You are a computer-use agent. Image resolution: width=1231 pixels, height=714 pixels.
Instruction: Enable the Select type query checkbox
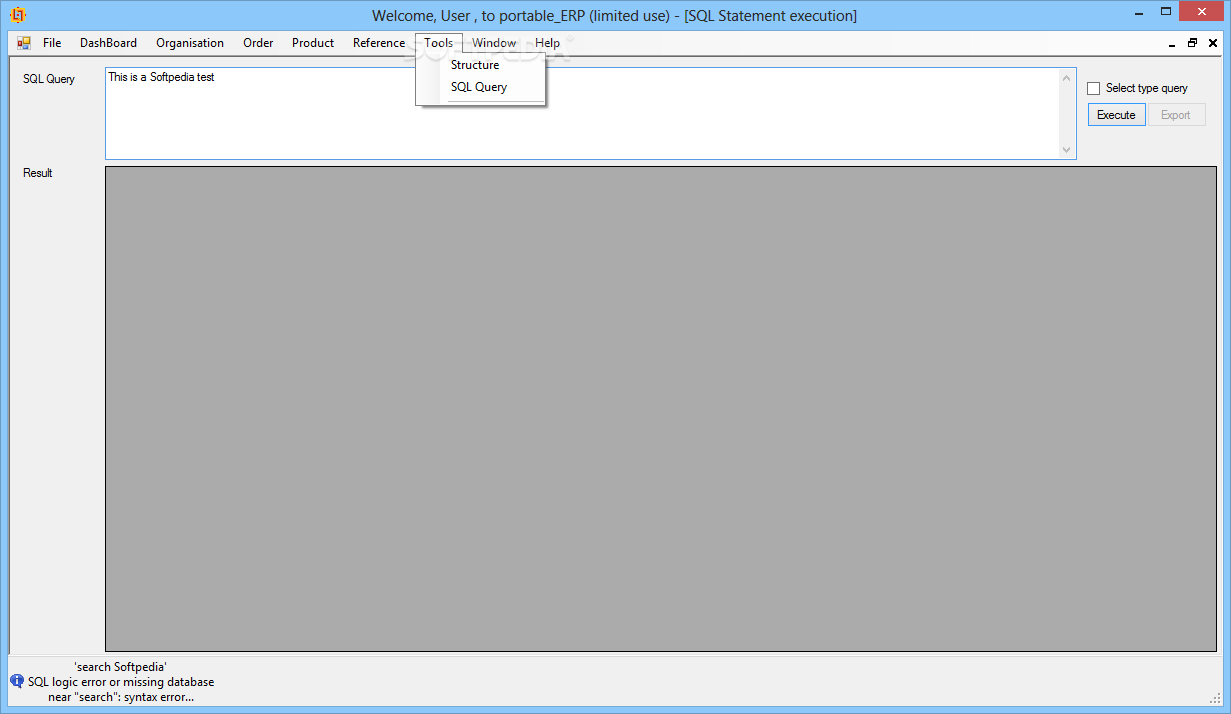[x=1093, y=88]
